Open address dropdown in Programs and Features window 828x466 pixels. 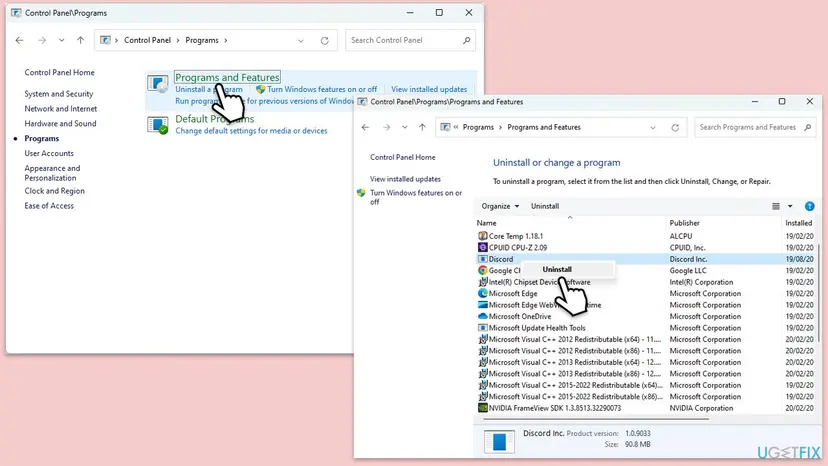point(653,128)
